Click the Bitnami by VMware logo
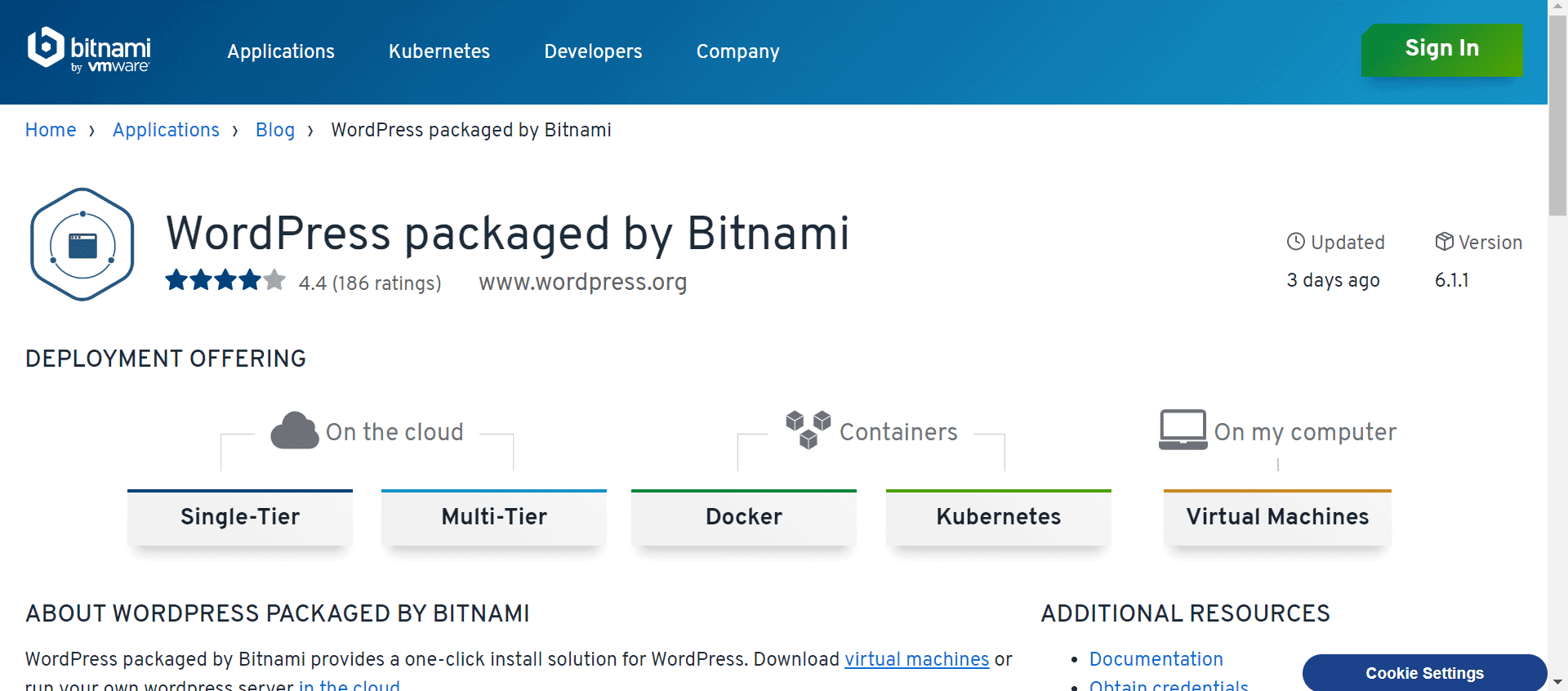Viewport: 1568px width, 691px height. (89, 51)
